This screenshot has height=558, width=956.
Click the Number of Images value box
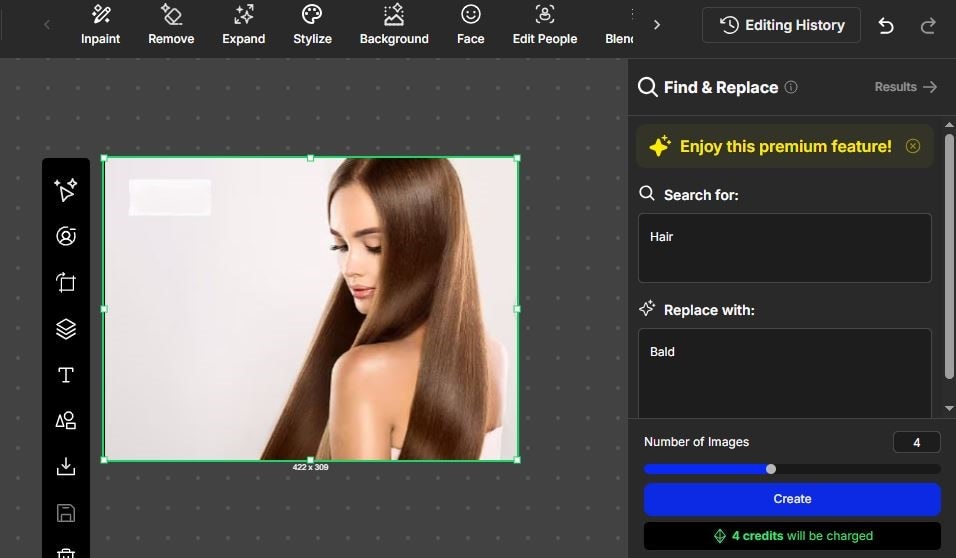click(916, 442)
